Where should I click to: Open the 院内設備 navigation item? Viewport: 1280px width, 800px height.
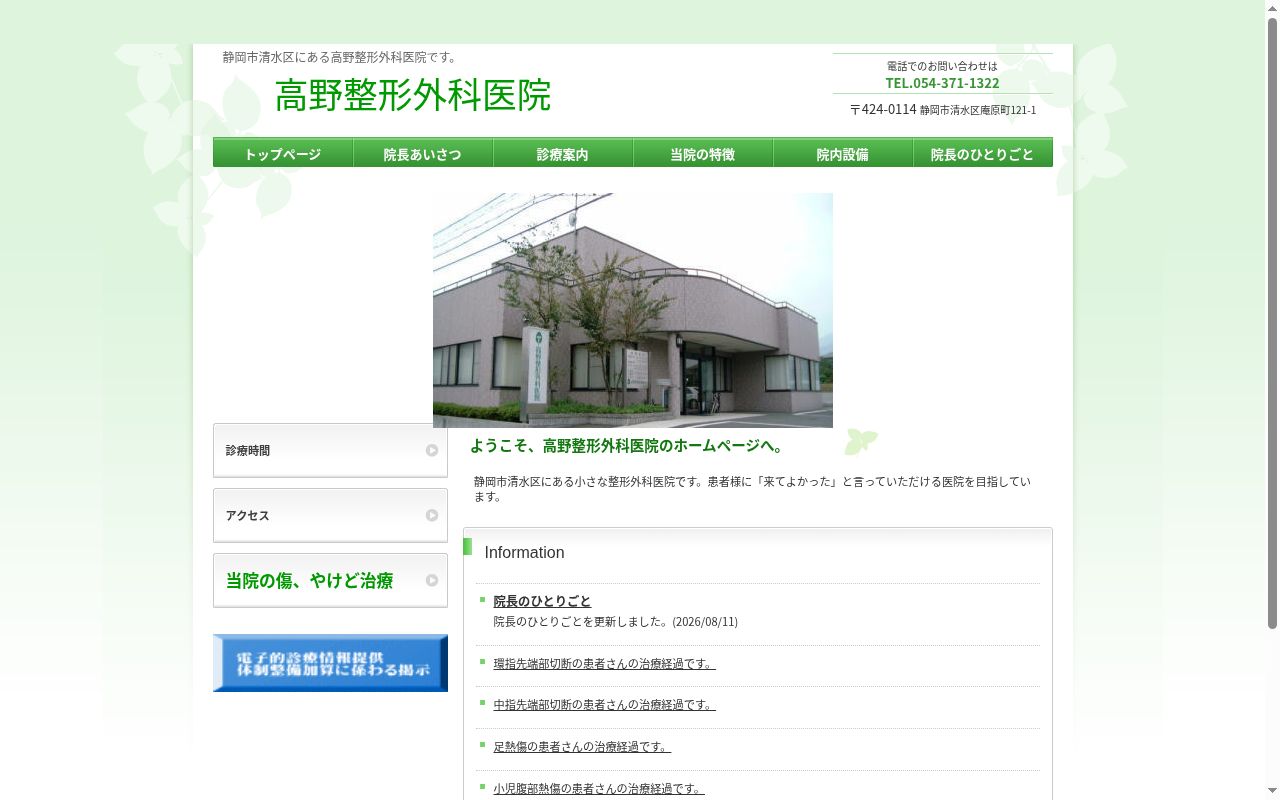tap(843, 153)
